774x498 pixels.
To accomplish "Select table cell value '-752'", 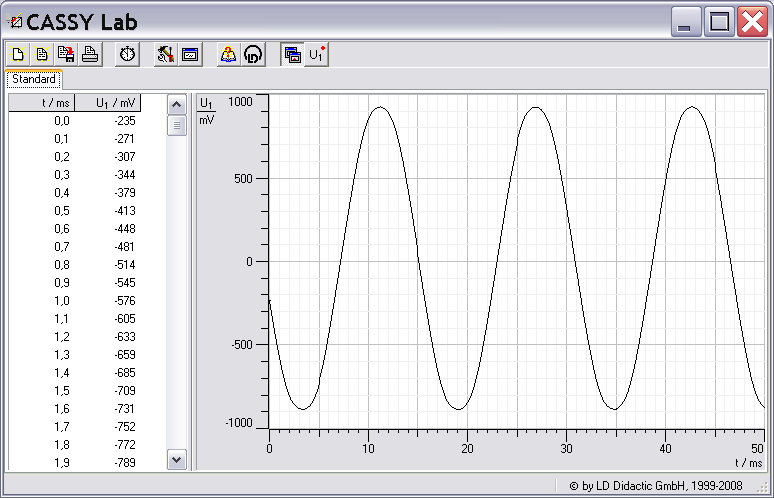I will pyautogui.click(x=124, y=427).
